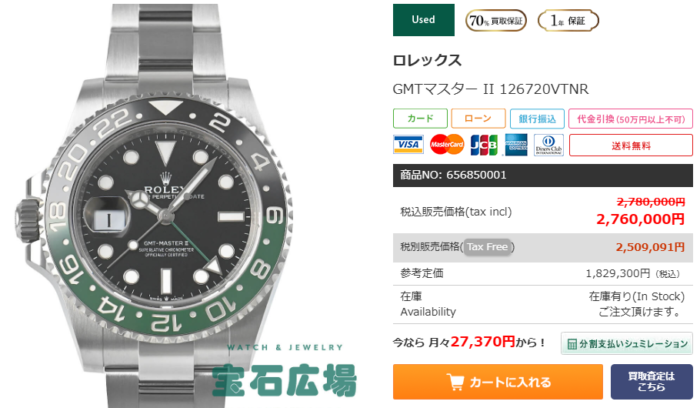Click the 代金引換 cash-on-delivery tag
This screenshot has height=408, width=700.
630,119
